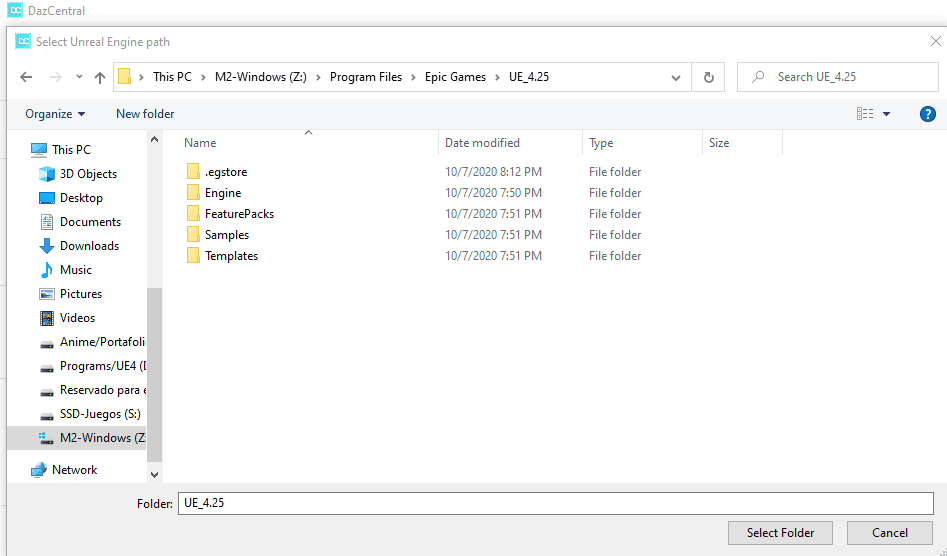947x556 pixels.
Task: Cancel the folder selection dialog
Action: pyautogui.click(x=889, y=533)
